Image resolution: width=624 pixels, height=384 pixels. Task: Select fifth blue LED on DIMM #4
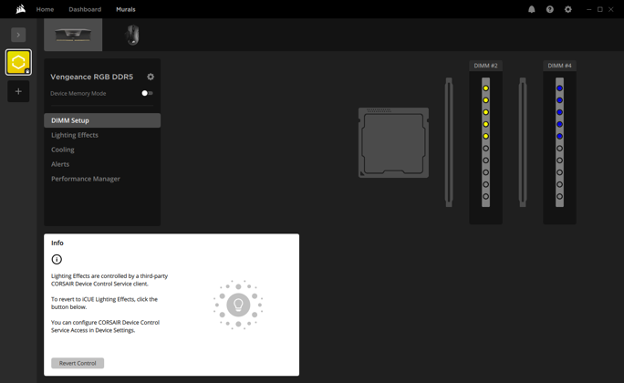560,136
